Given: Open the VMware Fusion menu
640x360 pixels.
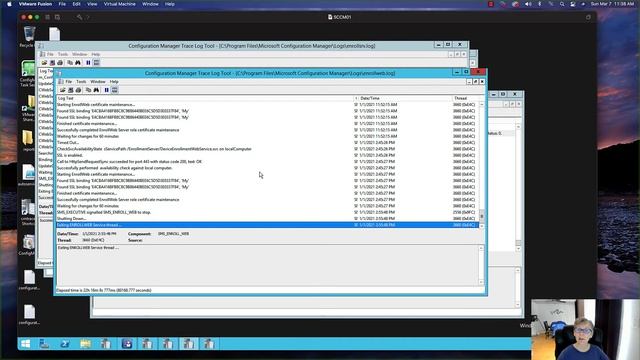Looking at the screenshot, I should (36, 4).
